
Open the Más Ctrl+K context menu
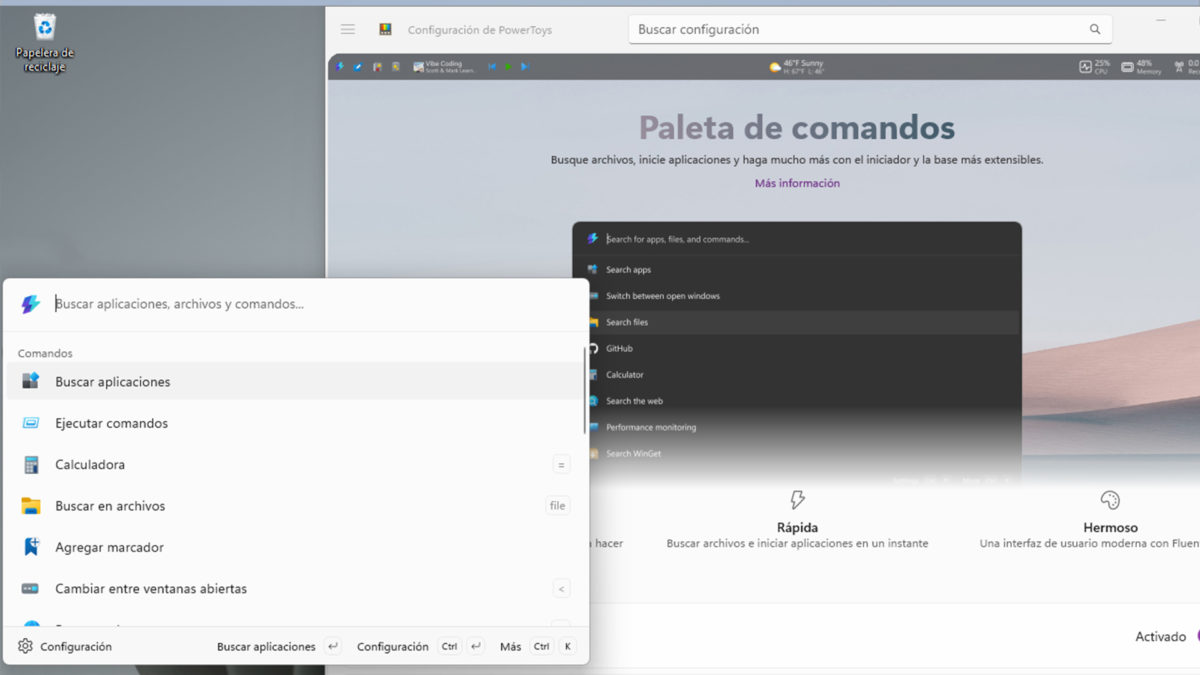pyautogui.click(x=538, y=647)
